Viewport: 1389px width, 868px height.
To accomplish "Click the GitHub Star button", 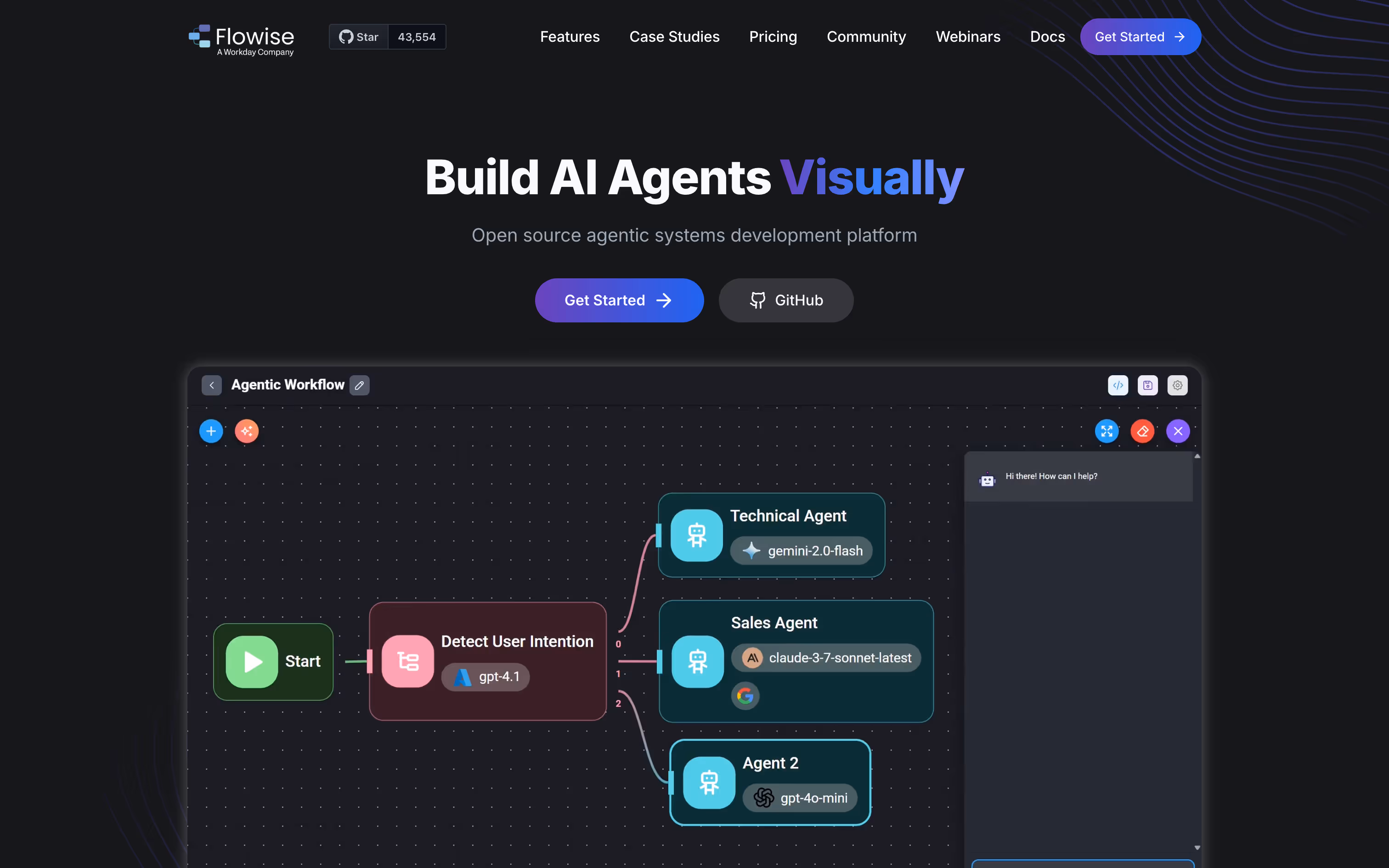I will tap(359, 37).
